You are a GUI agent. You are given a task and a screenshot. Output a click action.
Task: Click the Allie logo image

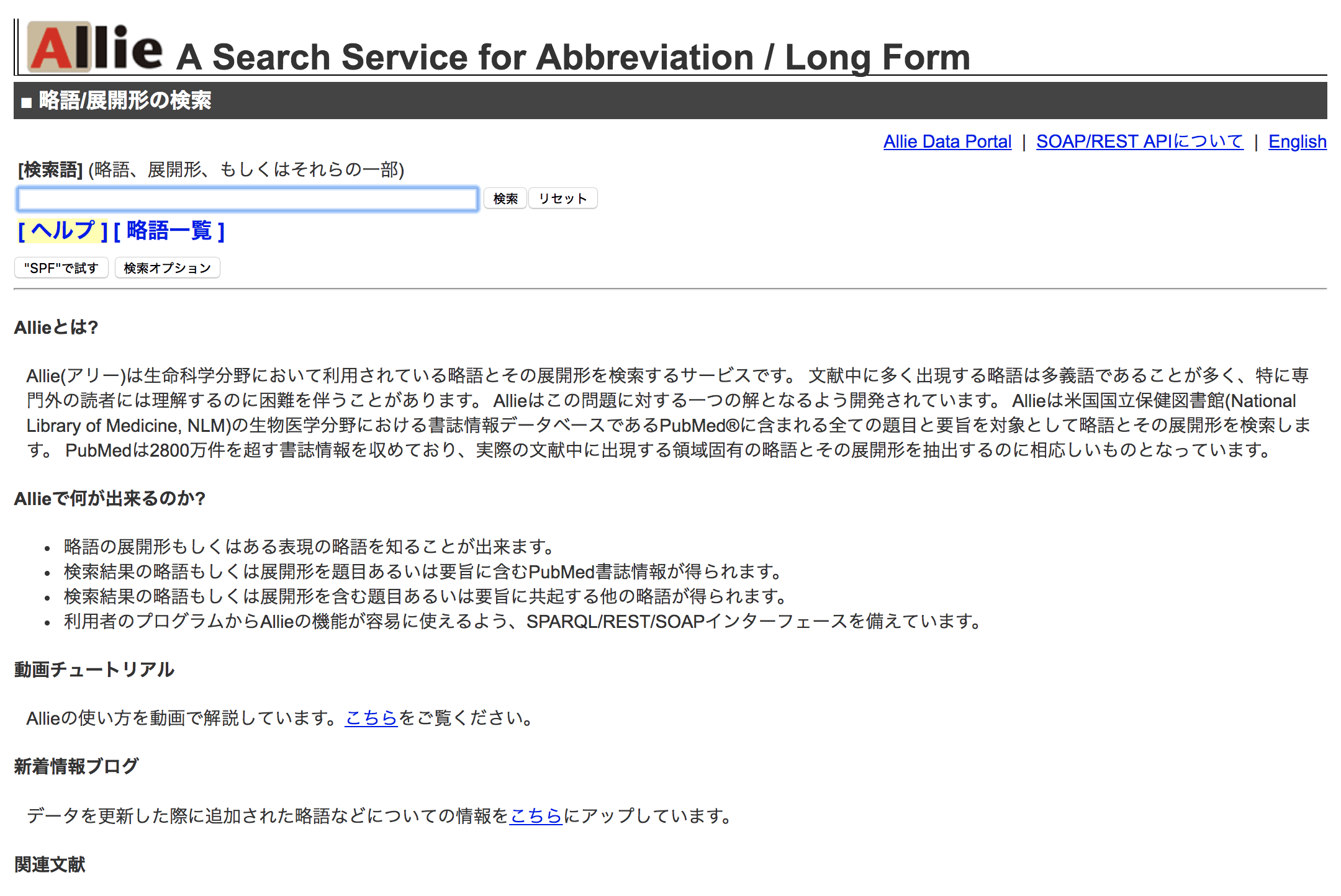(x=95, y=47)
